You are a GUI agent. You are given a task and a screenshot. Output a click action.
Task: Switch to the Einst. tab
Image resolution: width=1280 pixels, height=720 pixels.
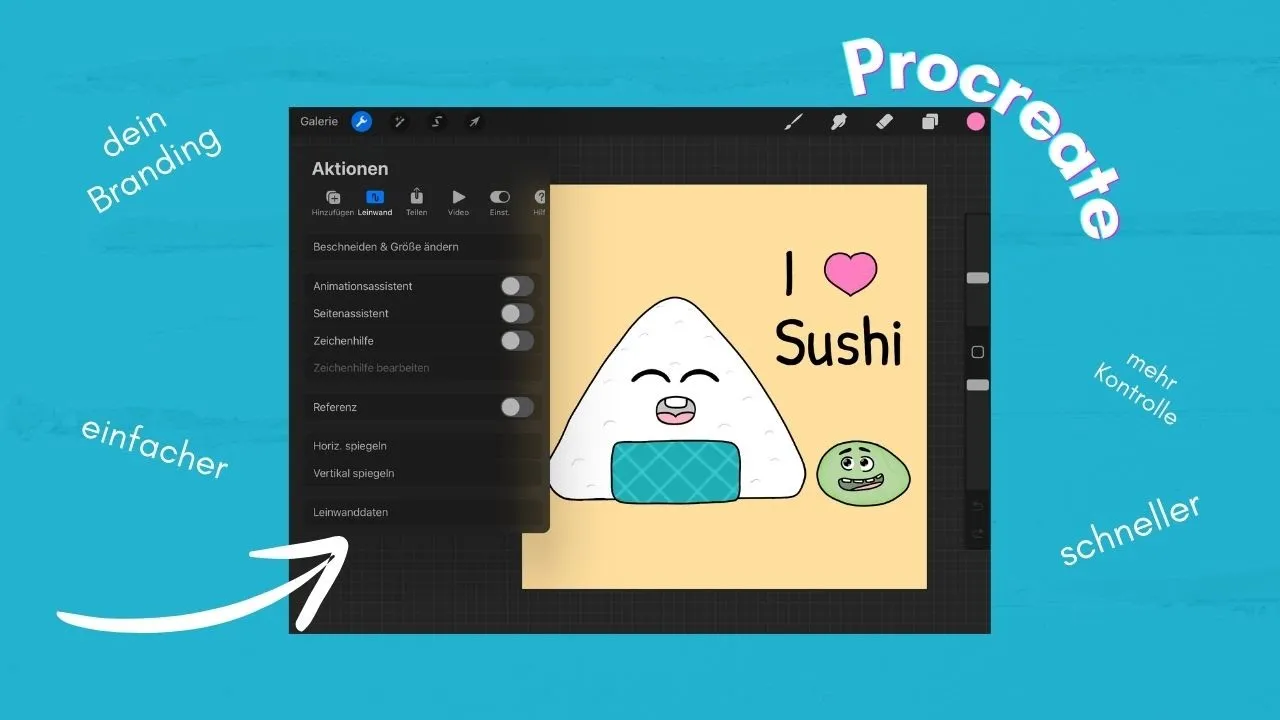point(500,203)
